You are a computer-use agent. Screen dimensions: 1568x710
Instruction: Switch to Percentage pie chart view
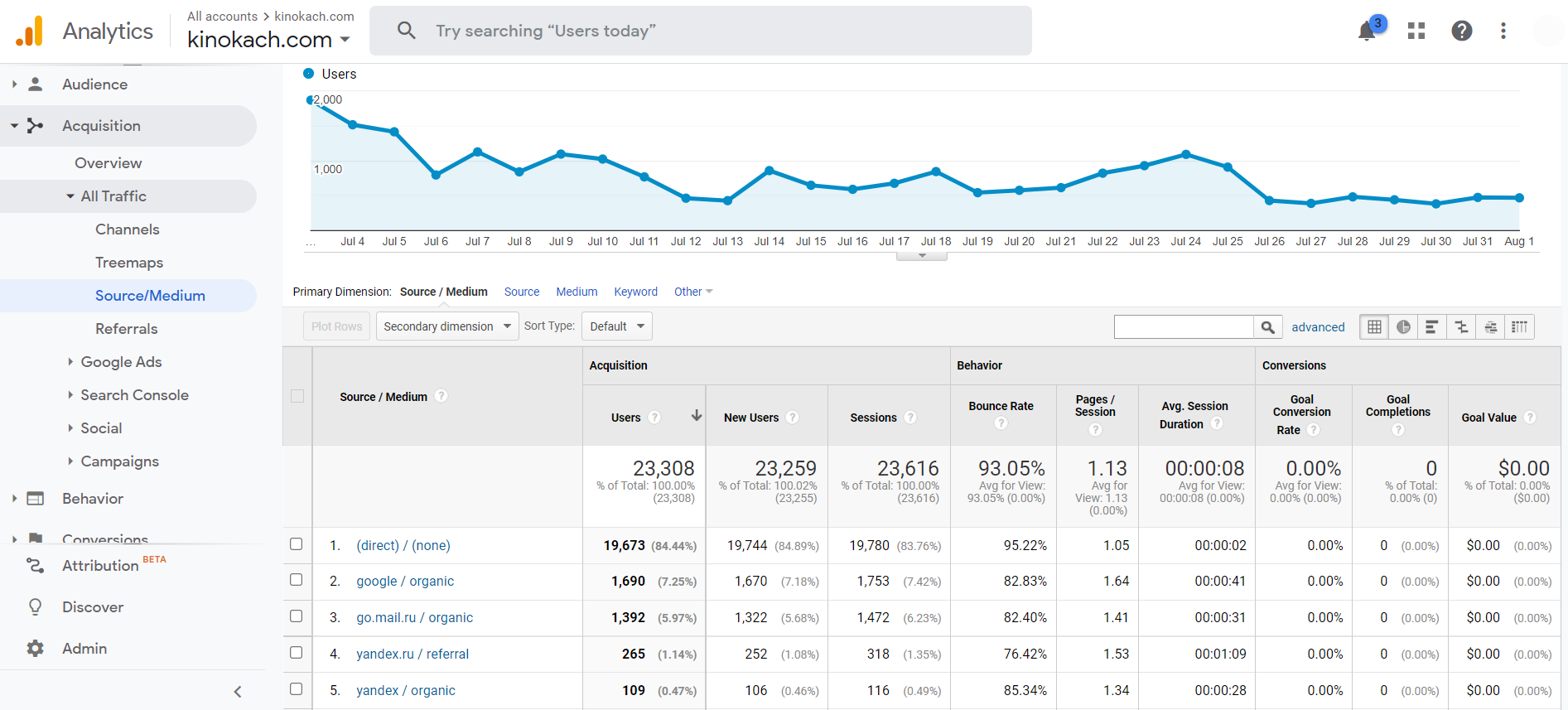point(1403,327)
